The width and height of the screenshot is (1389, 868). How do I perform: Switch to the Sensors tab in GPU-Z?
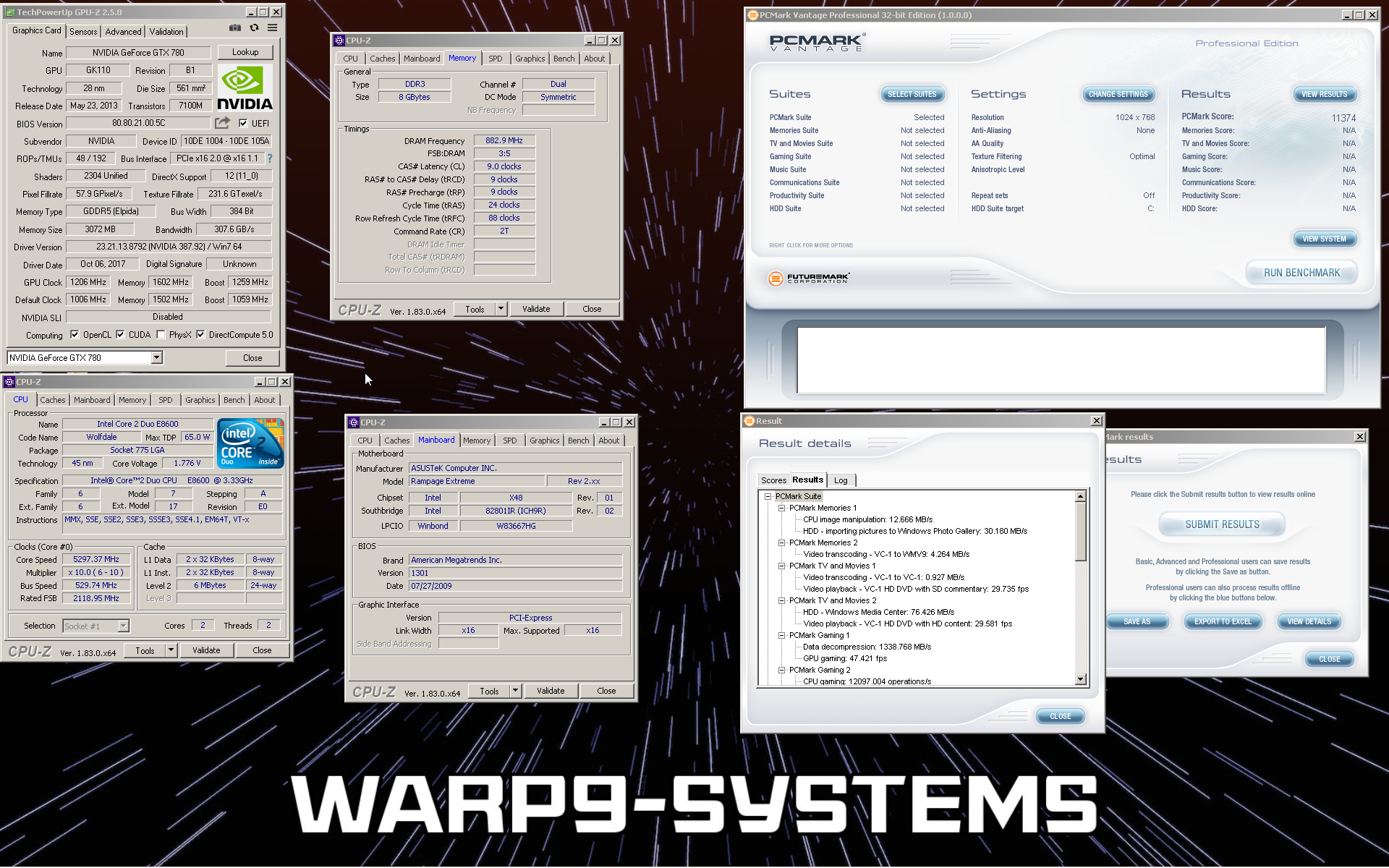[x=83, y=32]
